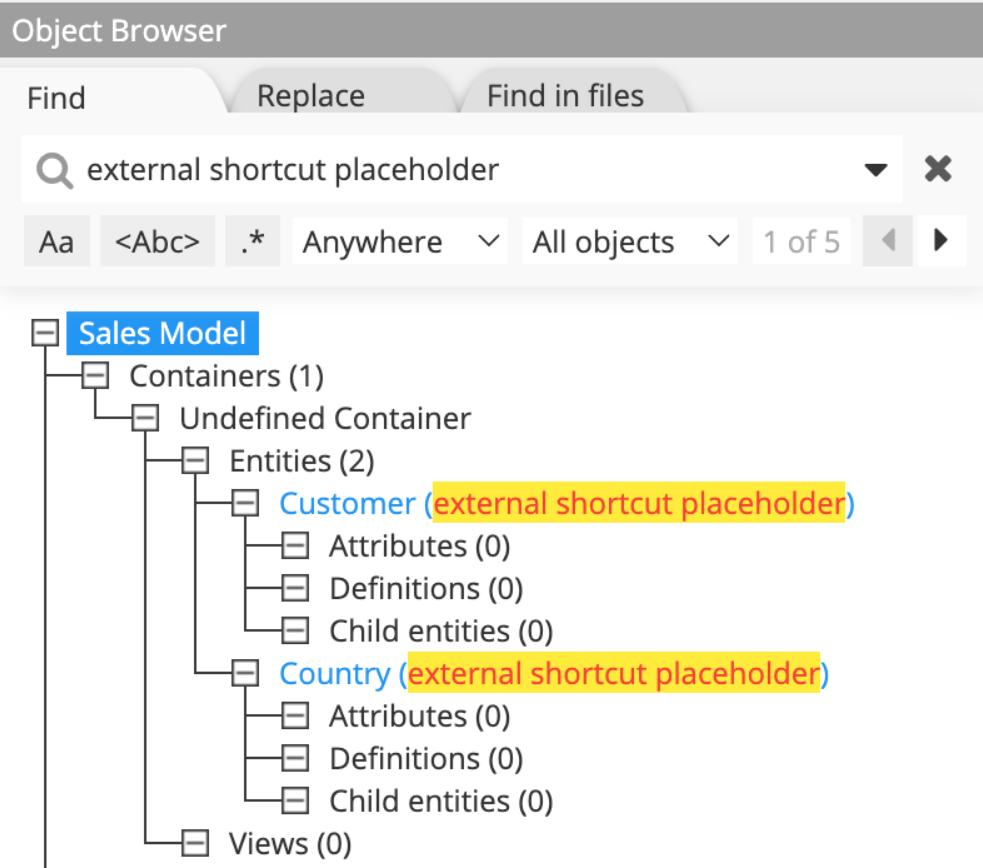Open the All objects filter dropdown
This screenshot has width=983, height=868.
coord(629,240)
